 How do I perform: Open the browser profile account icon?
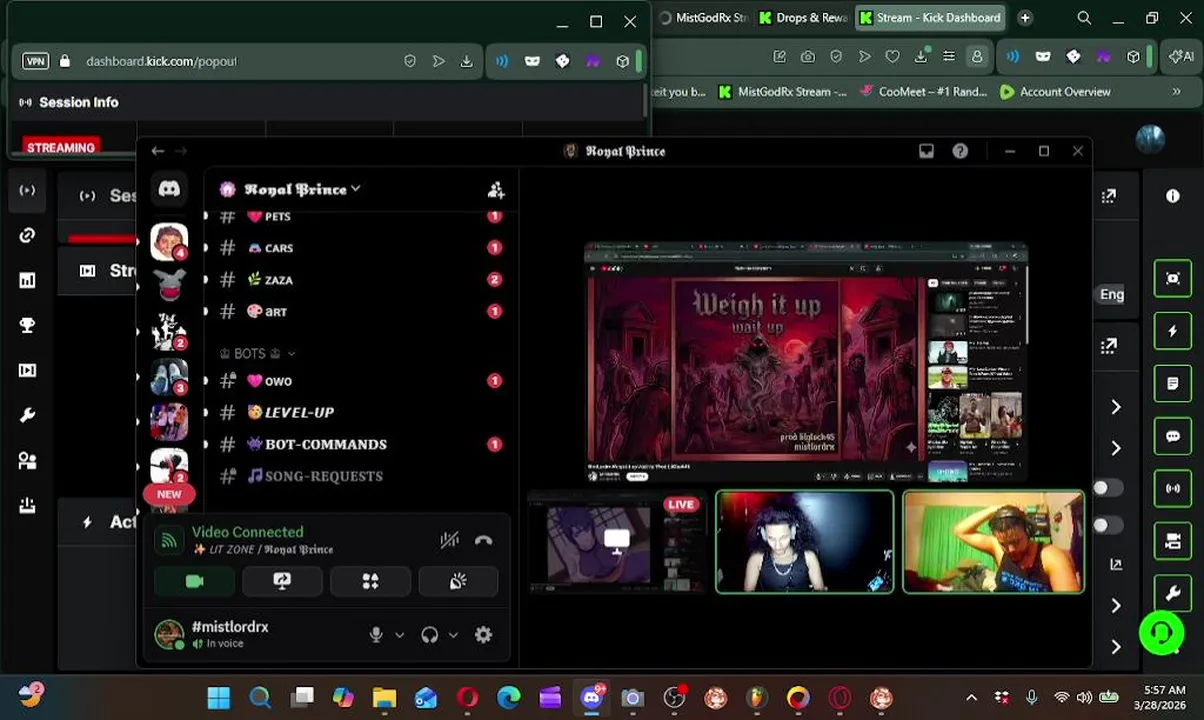[x=977, y=57]
